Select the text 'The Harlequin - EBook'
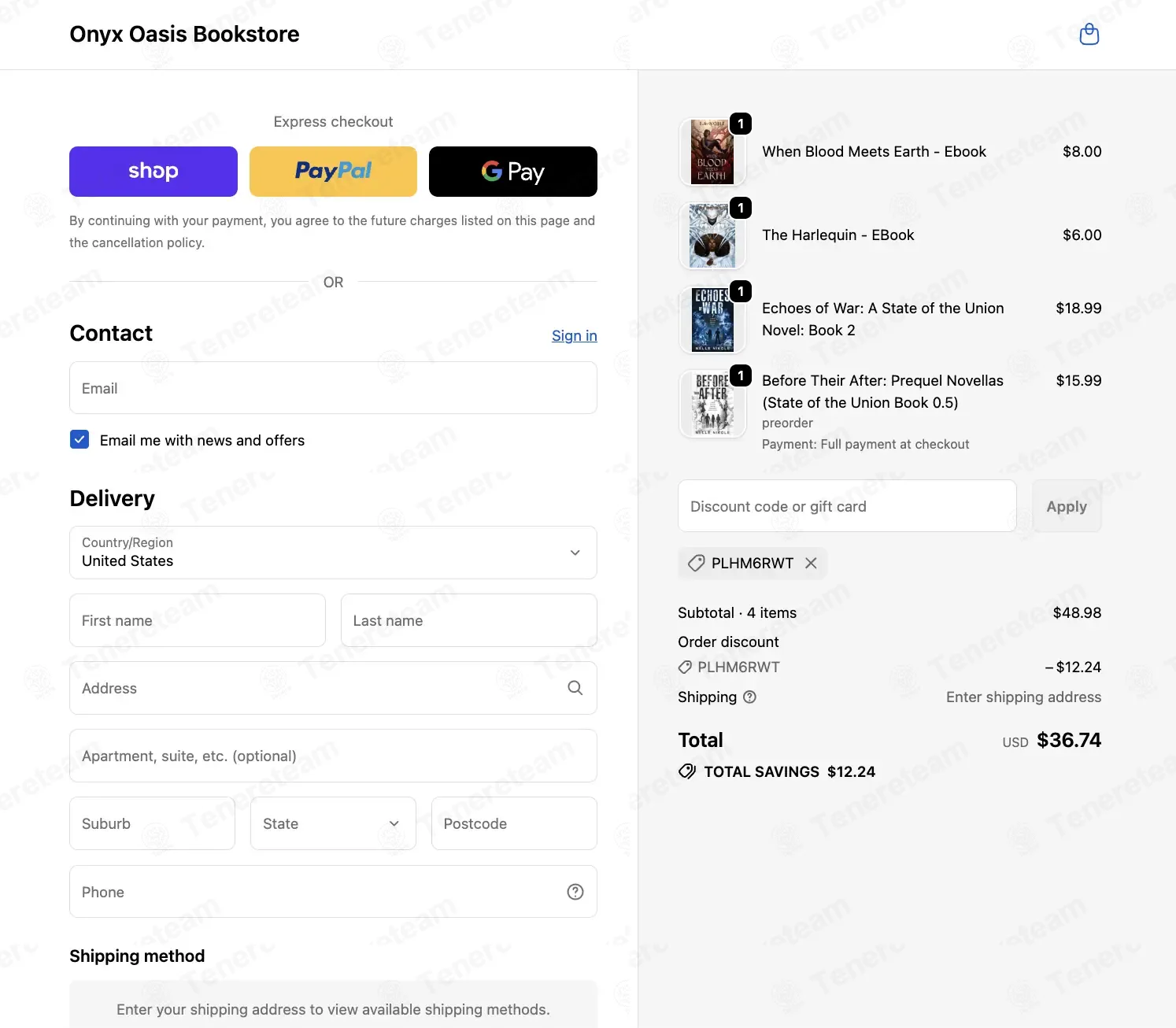 tap(838, 235)
